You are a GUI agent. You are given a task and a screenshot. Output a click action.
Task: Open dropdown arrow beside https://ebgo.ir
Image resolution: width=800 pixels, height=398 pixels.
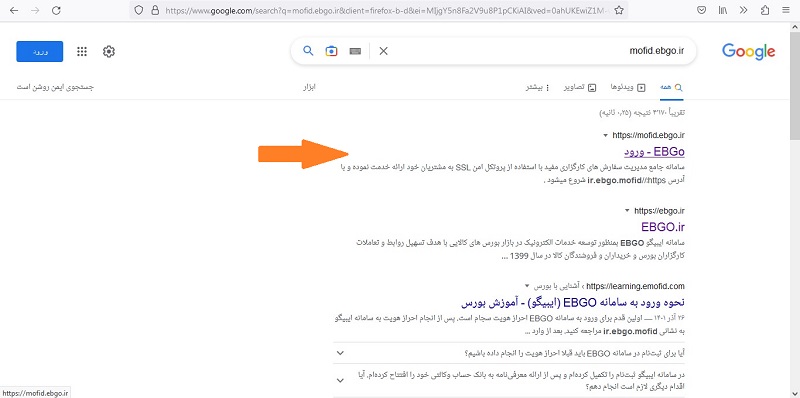[x=627, y=211]
